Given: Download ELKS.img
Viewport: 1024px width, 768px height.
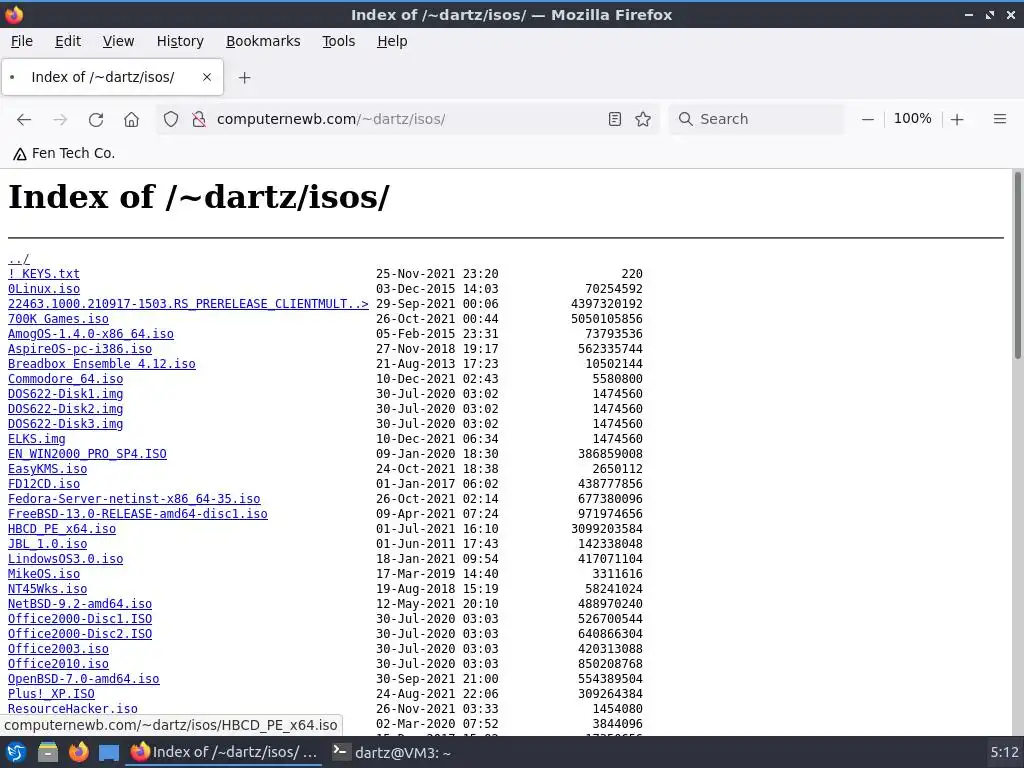Looking at the screenshot, I should tap(37, 439).
